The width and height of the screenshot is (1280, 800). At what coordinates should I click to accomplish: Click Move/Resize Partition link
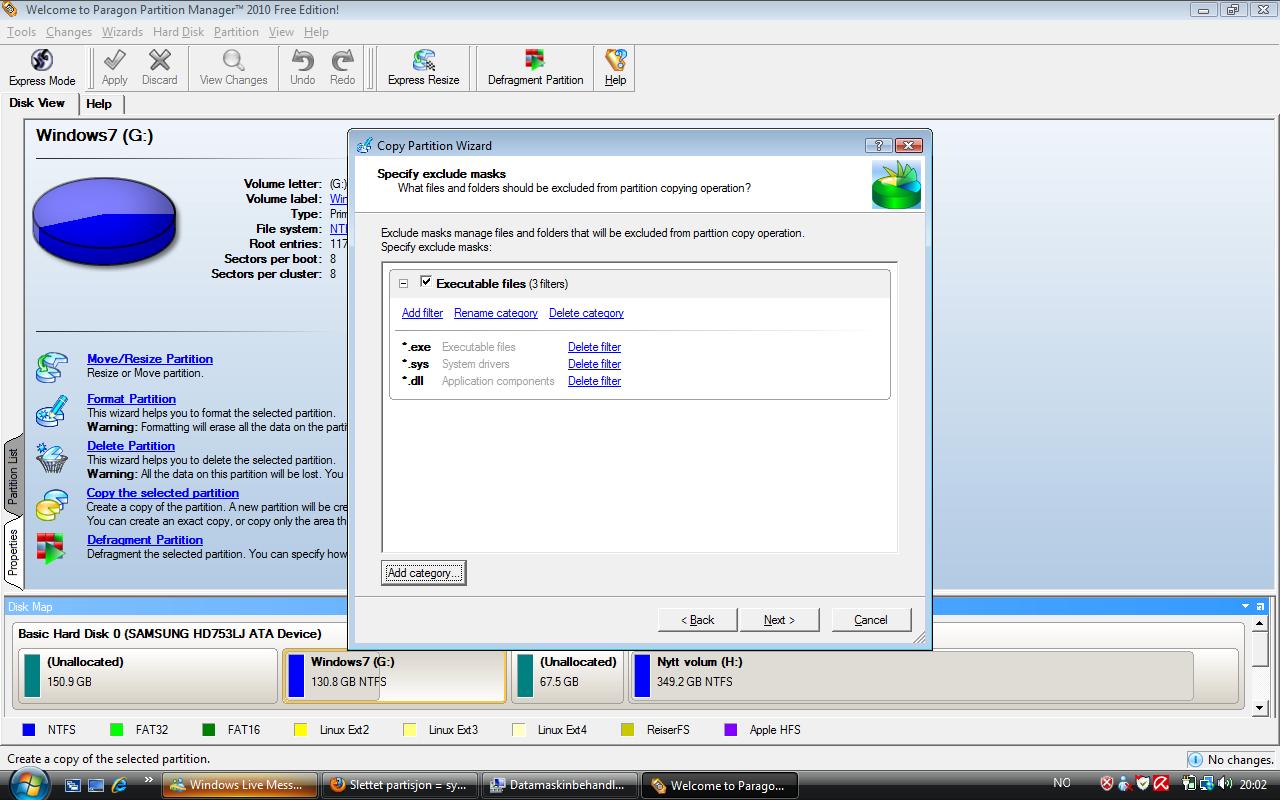tap(150, 359)
